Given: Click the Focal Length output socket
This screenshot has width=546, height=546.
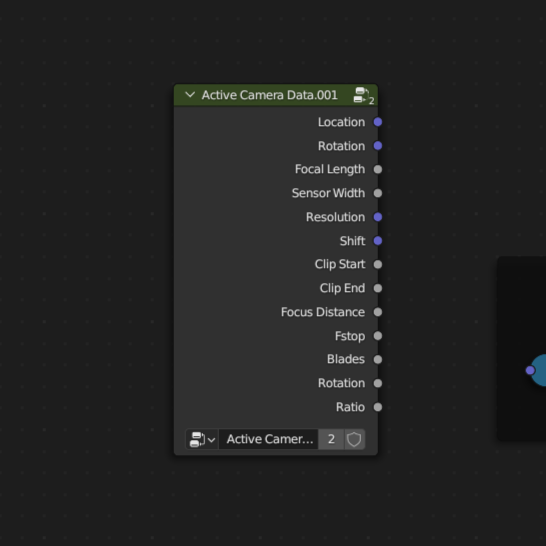Looking at the screenshot, I should (378, 170).
